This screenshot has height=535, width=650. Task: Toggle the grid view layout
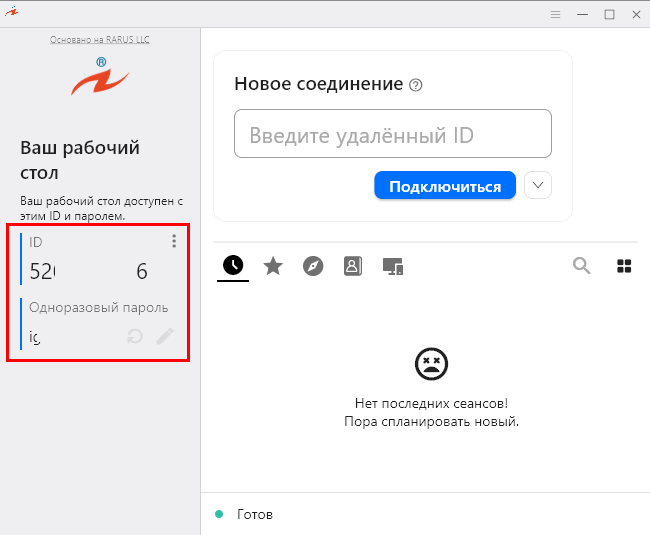(624, 265)
